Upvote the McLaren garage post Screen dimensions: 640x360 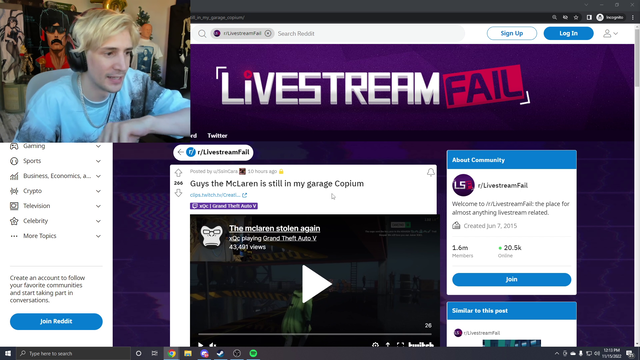click(x=178, y=173)
